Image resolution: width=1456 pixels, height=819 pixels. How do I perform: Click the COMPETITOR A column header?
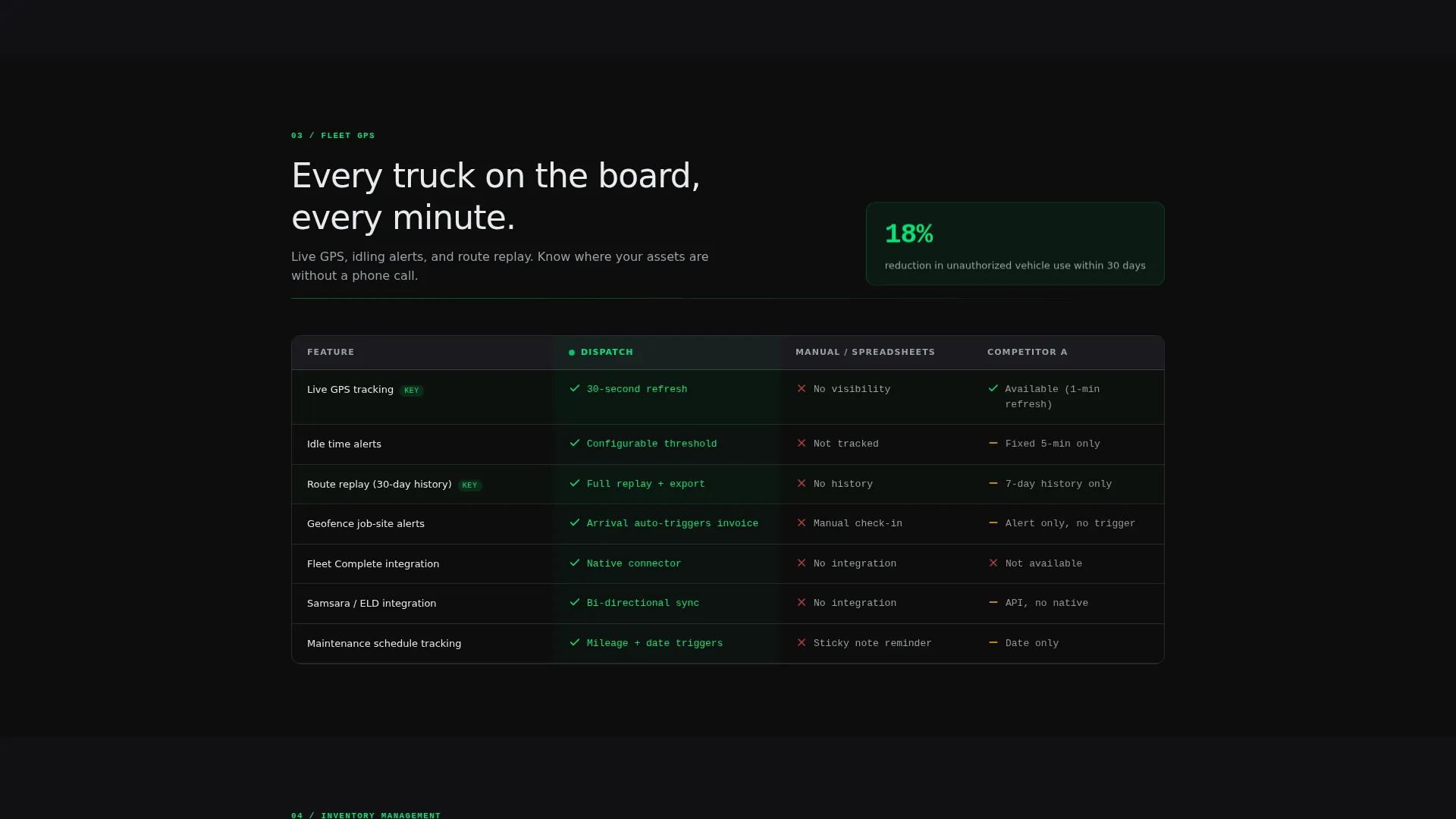(1028, 352)
